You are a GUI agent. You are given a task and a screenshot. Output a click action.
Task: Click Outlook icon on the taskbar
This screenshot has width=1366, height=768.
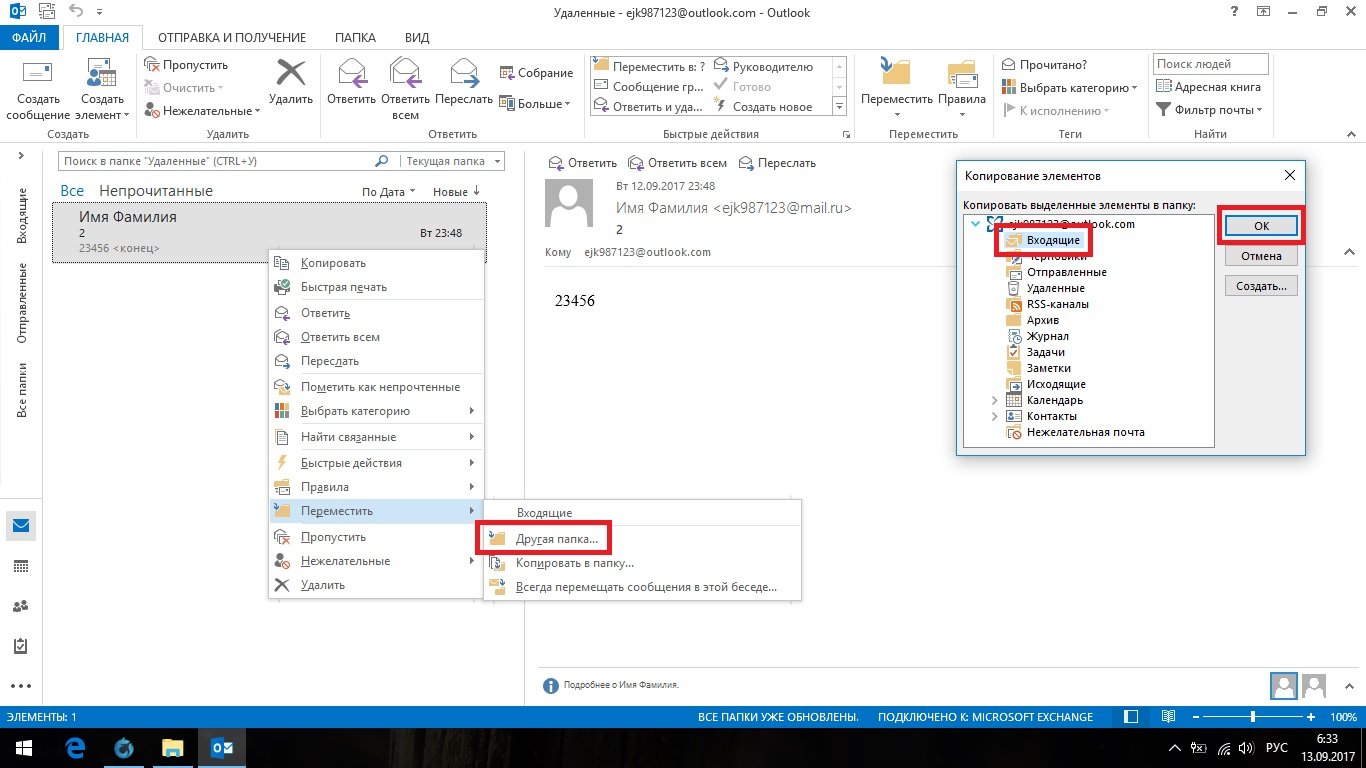click(222, 748)
